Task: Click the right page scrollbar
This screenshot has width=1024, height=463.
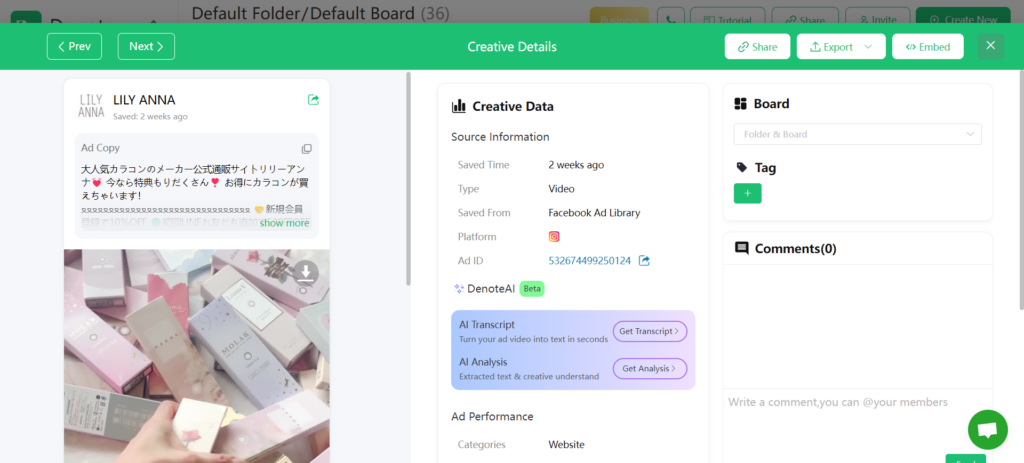Action: (x=1021, y=189)
